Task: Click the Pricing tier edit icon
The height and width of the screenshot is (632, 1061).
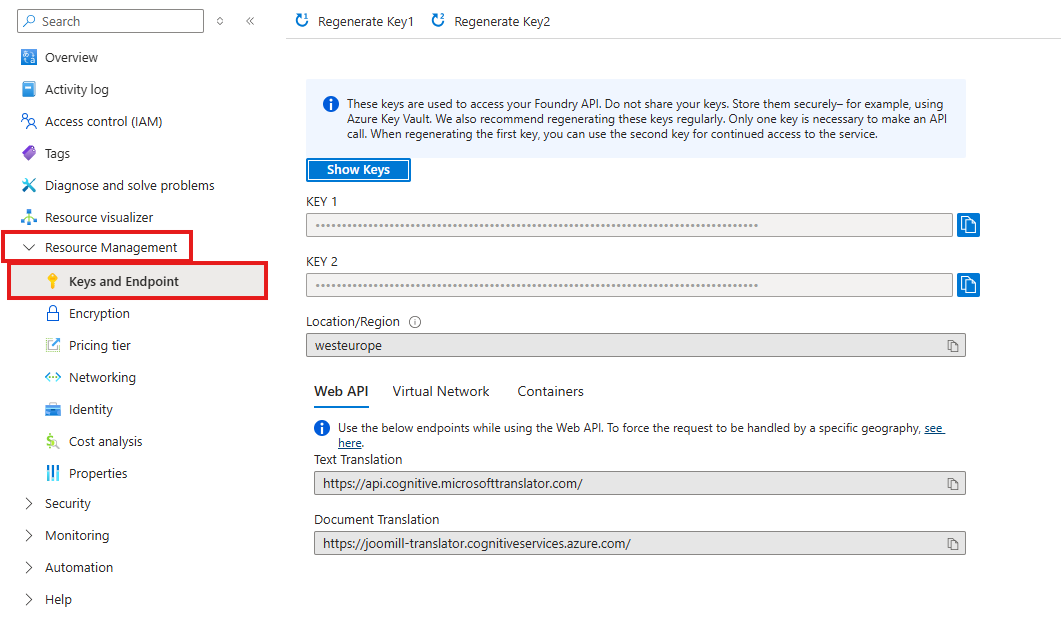Action: coord(53,345)
